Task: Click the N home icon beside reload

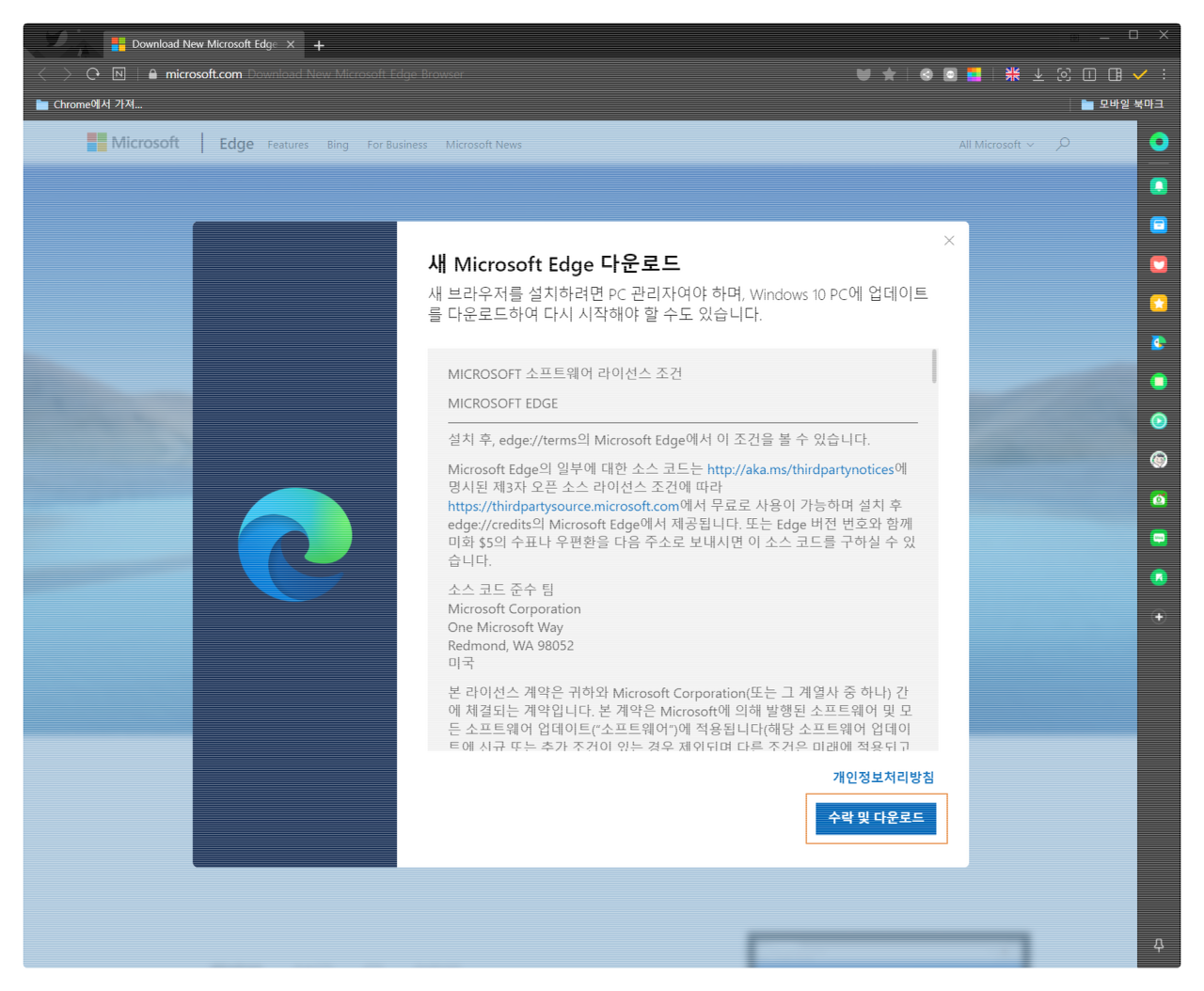Action: click(119, 74)
